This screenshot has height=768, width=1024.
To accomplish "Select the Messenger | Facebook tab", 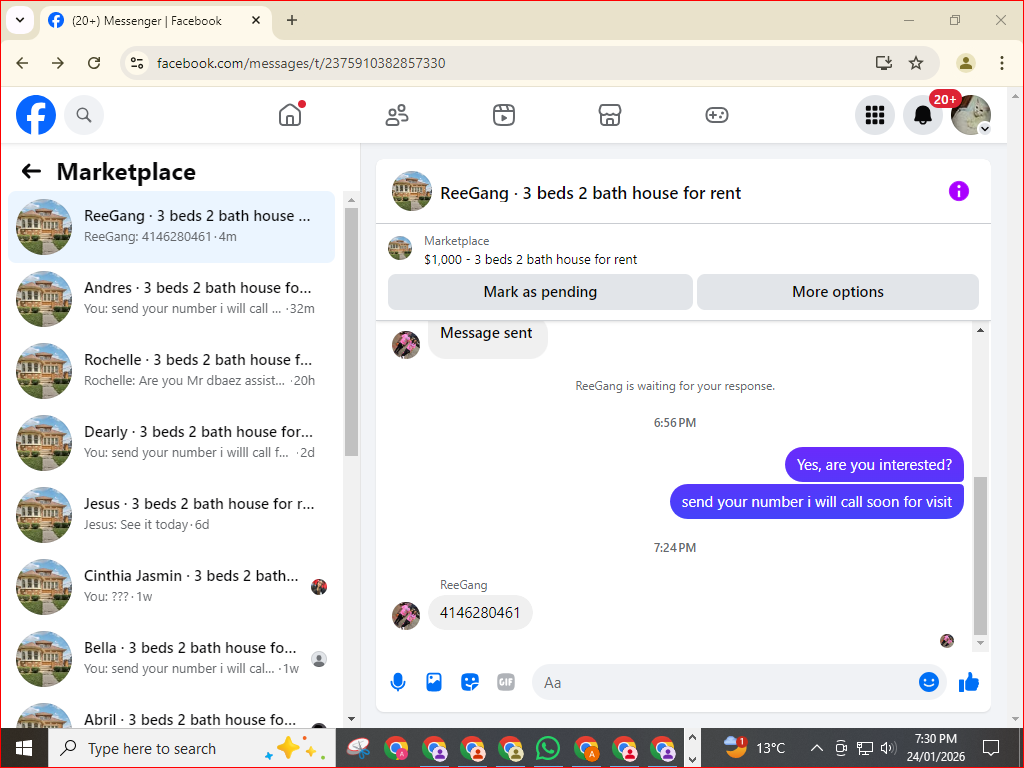I will click(155, 20).
